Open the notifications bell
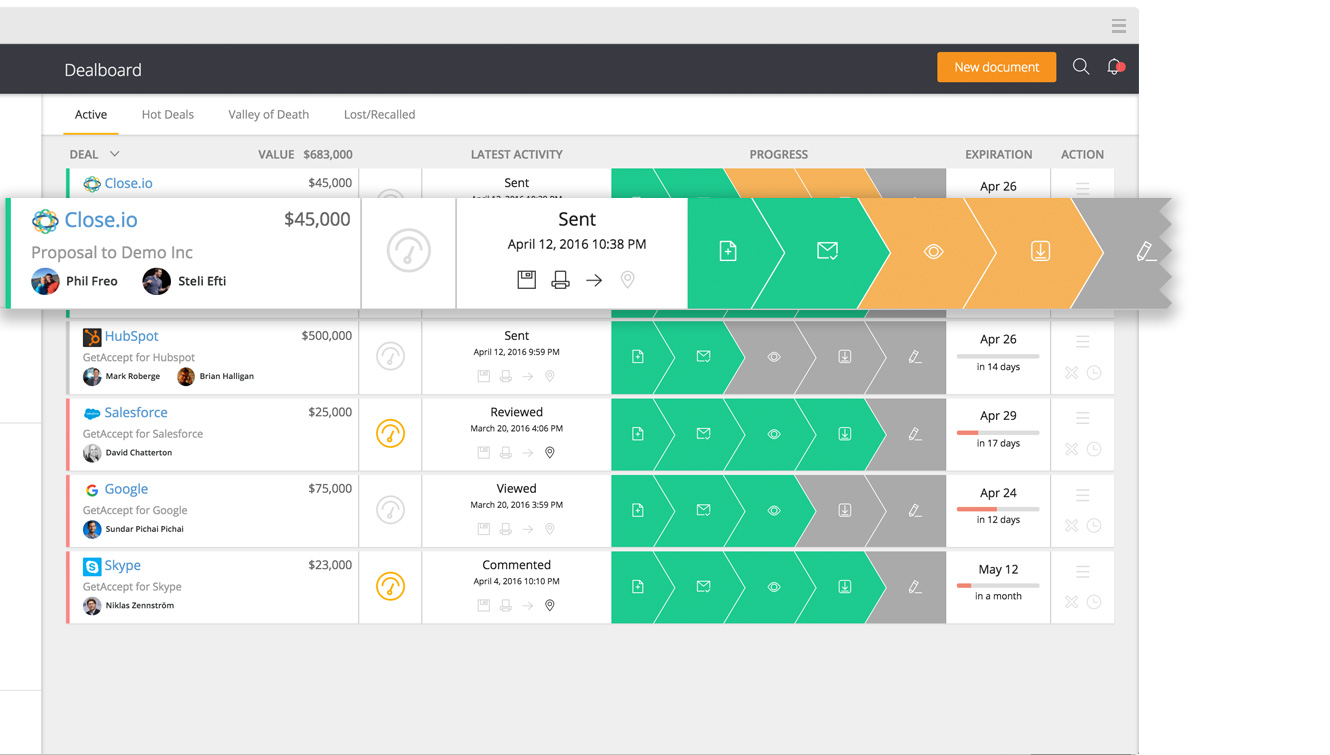 (x=1114, y=67)
